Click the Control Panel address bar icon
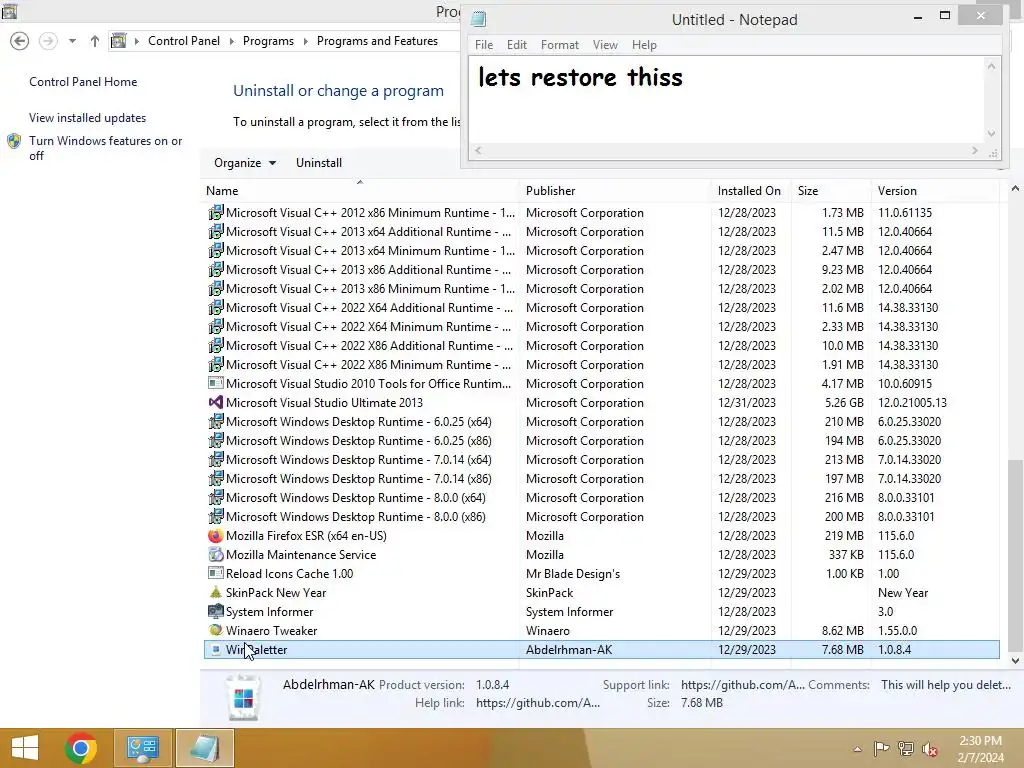This screenshot has width=1024, height=768. tap(118, 41)
